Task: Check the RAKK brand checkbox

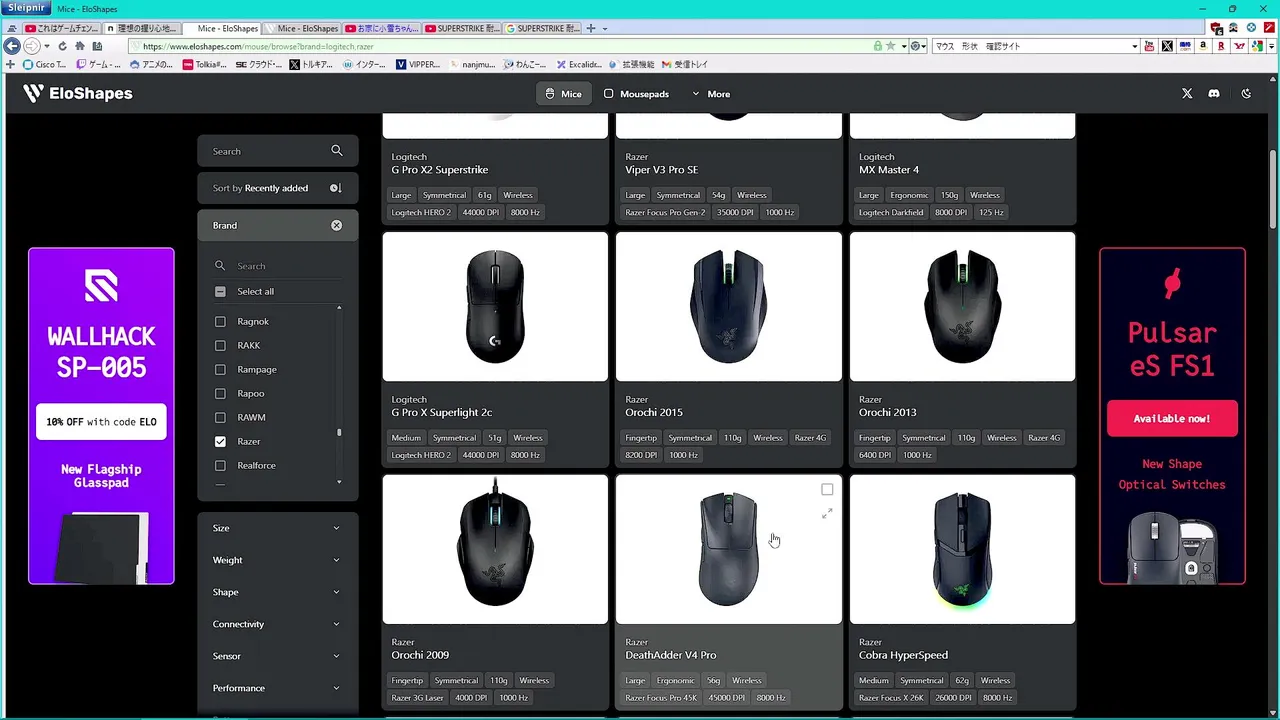Action: click(221, 345)
